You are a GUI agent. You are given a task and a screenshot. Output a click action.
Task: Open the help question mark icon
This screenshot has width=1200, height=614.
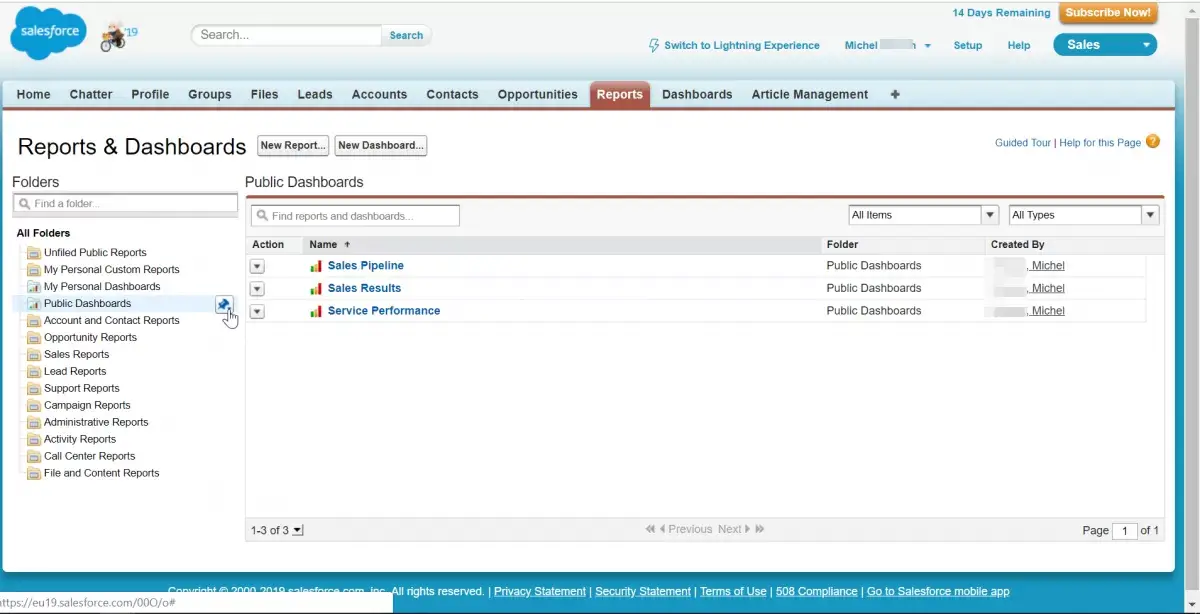point(1153,142)
